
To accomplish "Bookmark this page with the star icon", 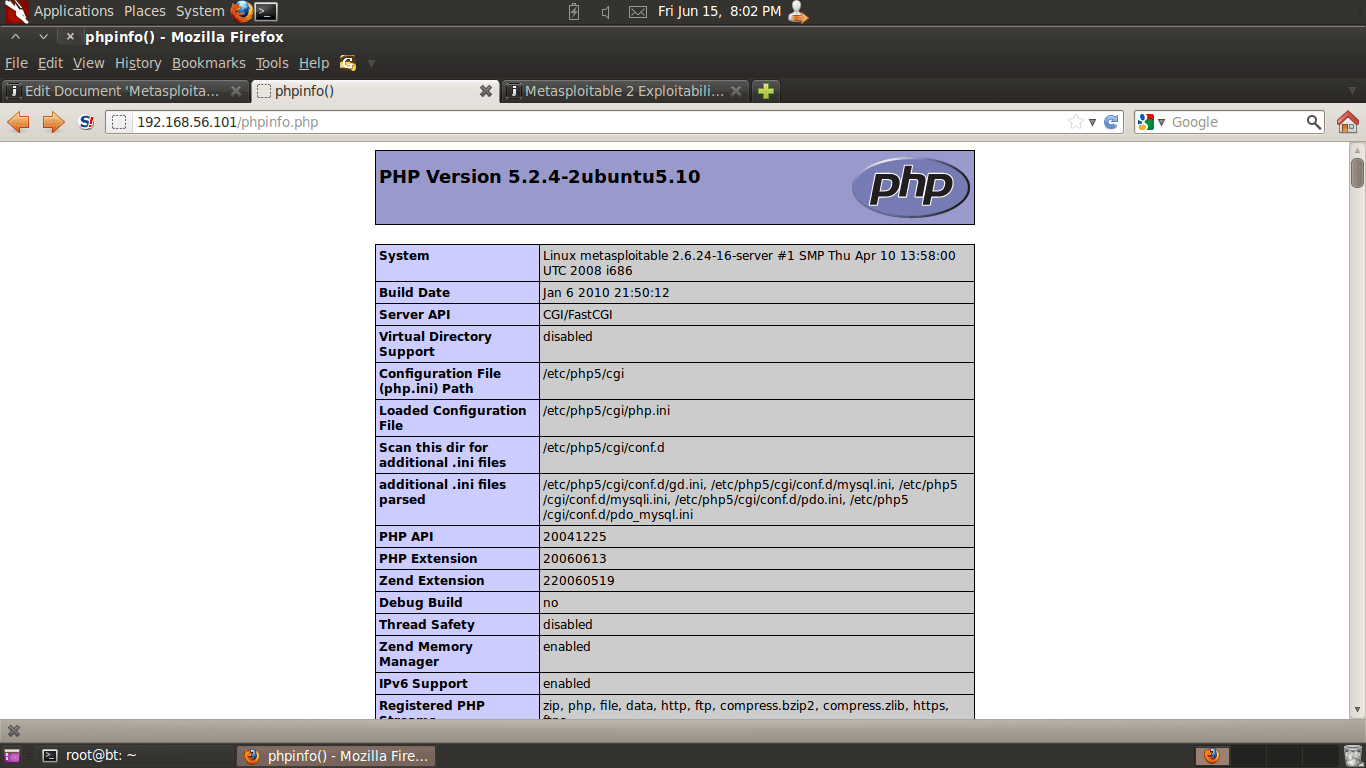I will click(1076, 122).
